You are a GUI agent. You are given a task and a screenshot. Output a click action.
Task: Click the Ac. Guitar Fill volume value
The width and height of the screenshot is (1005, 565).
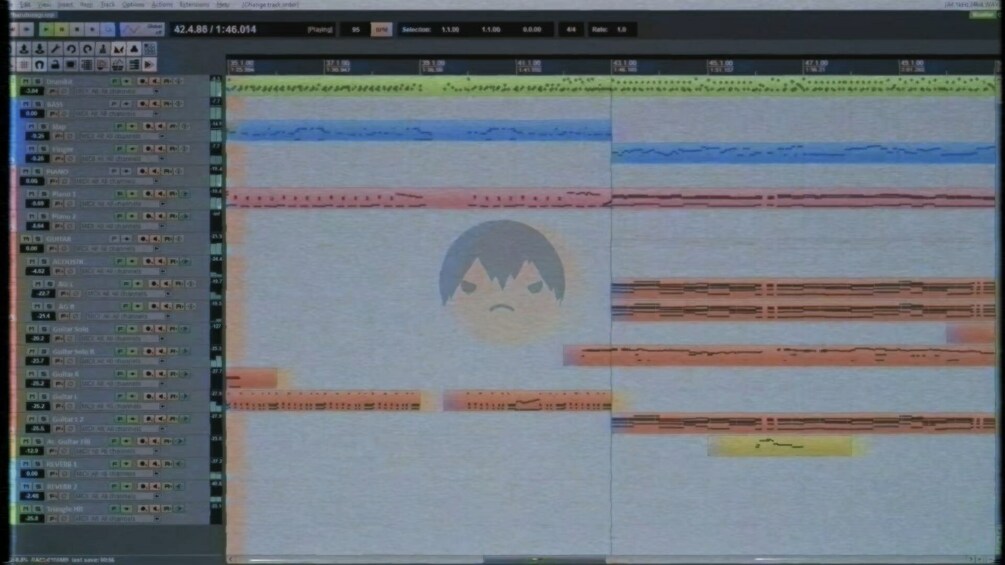pos(31,452)
